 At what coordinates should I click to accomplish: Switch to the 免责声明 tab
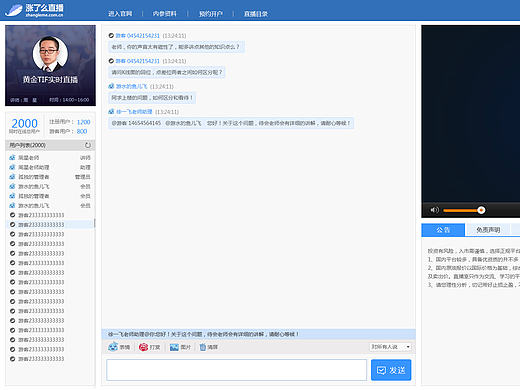click(x=488, y=230)
